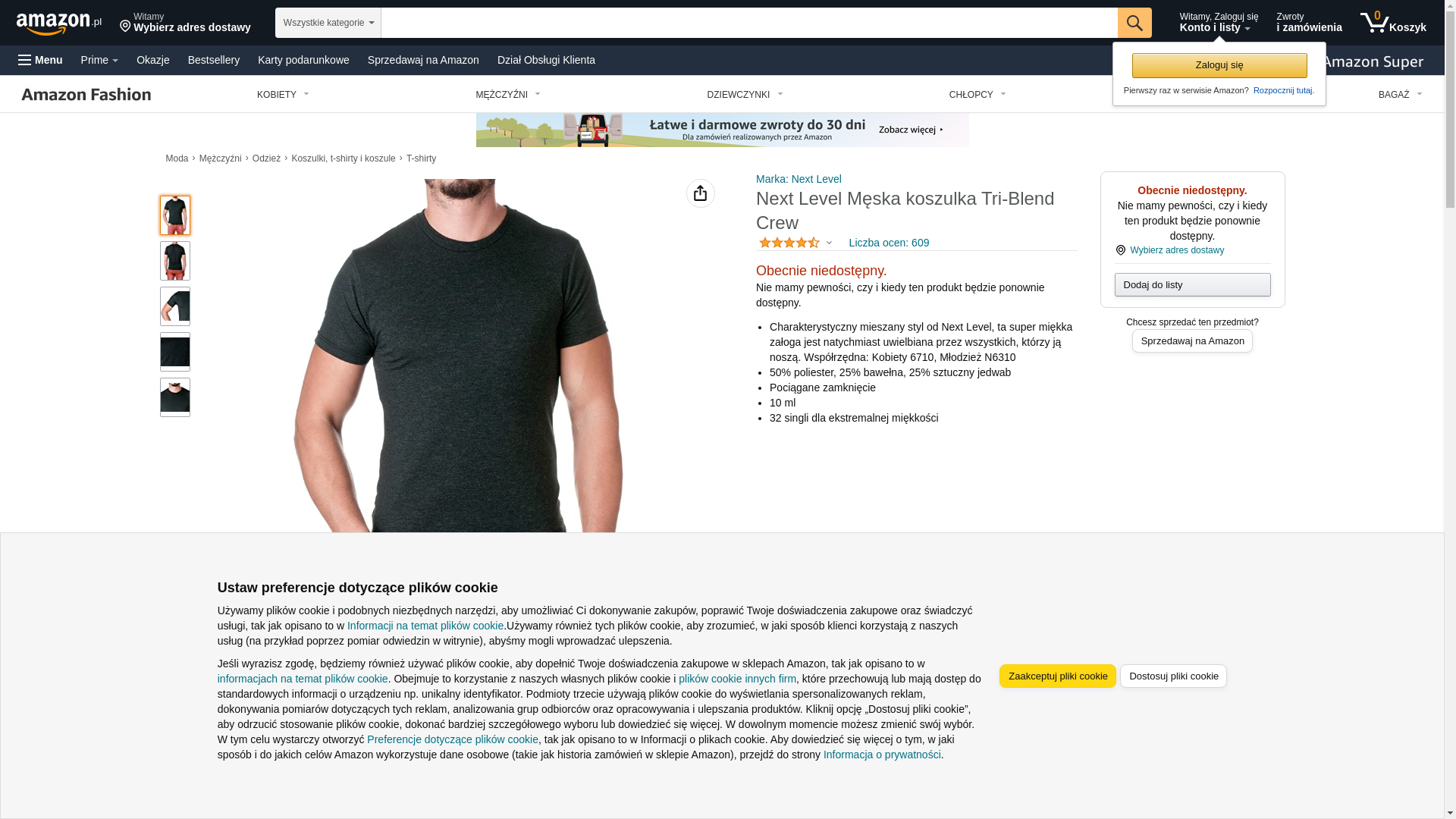Viewport: 1456px width, 819px height.
Task: Expand the KOBIETY fashion menu
Action: (x=283, y=95)
